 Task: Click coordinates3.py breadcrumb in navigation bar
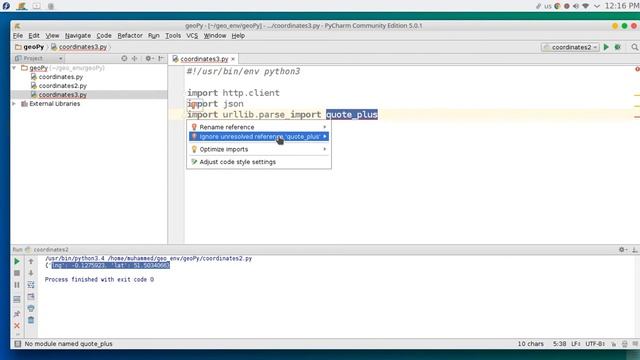(79, 47)
